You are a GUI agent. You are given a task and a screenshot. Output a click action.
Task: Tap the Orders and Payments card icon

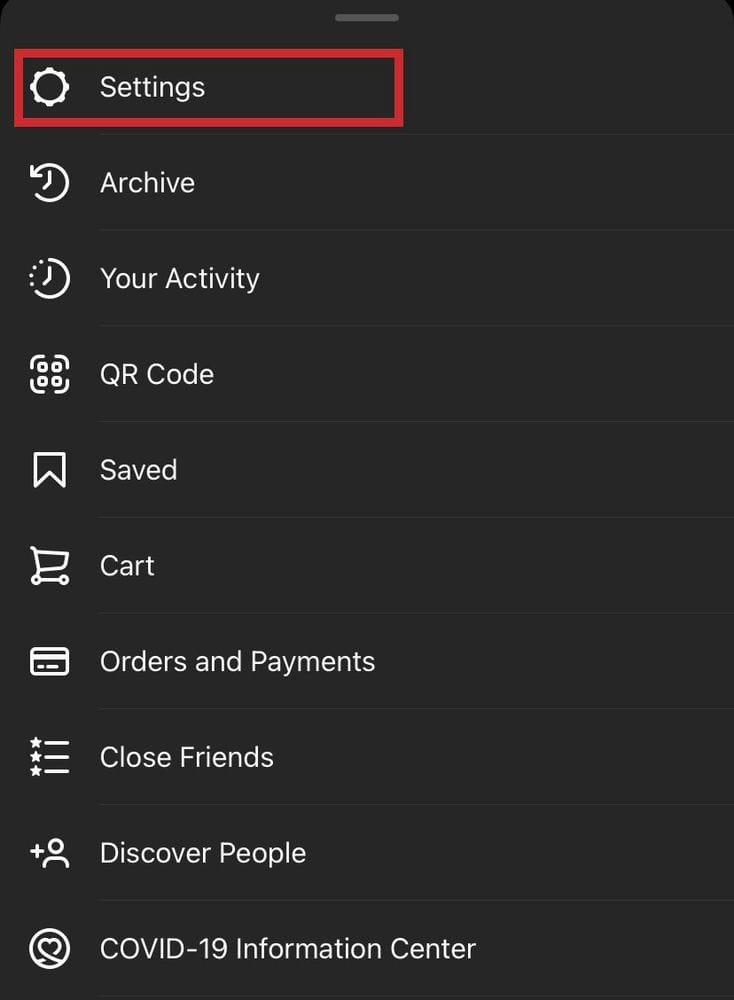click(49, 662)
